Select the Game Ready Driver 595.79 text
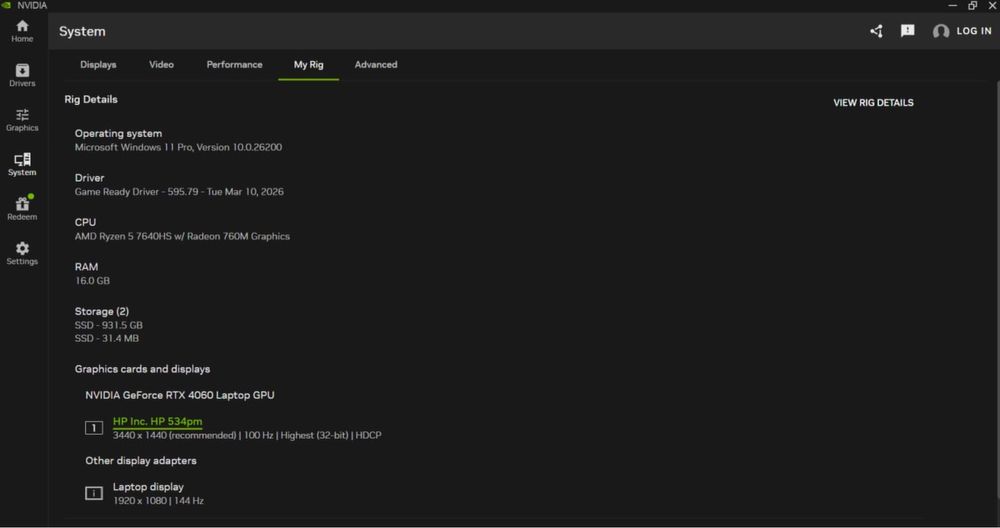Screen dimensions: 1000x528 (x=179, y=192)
